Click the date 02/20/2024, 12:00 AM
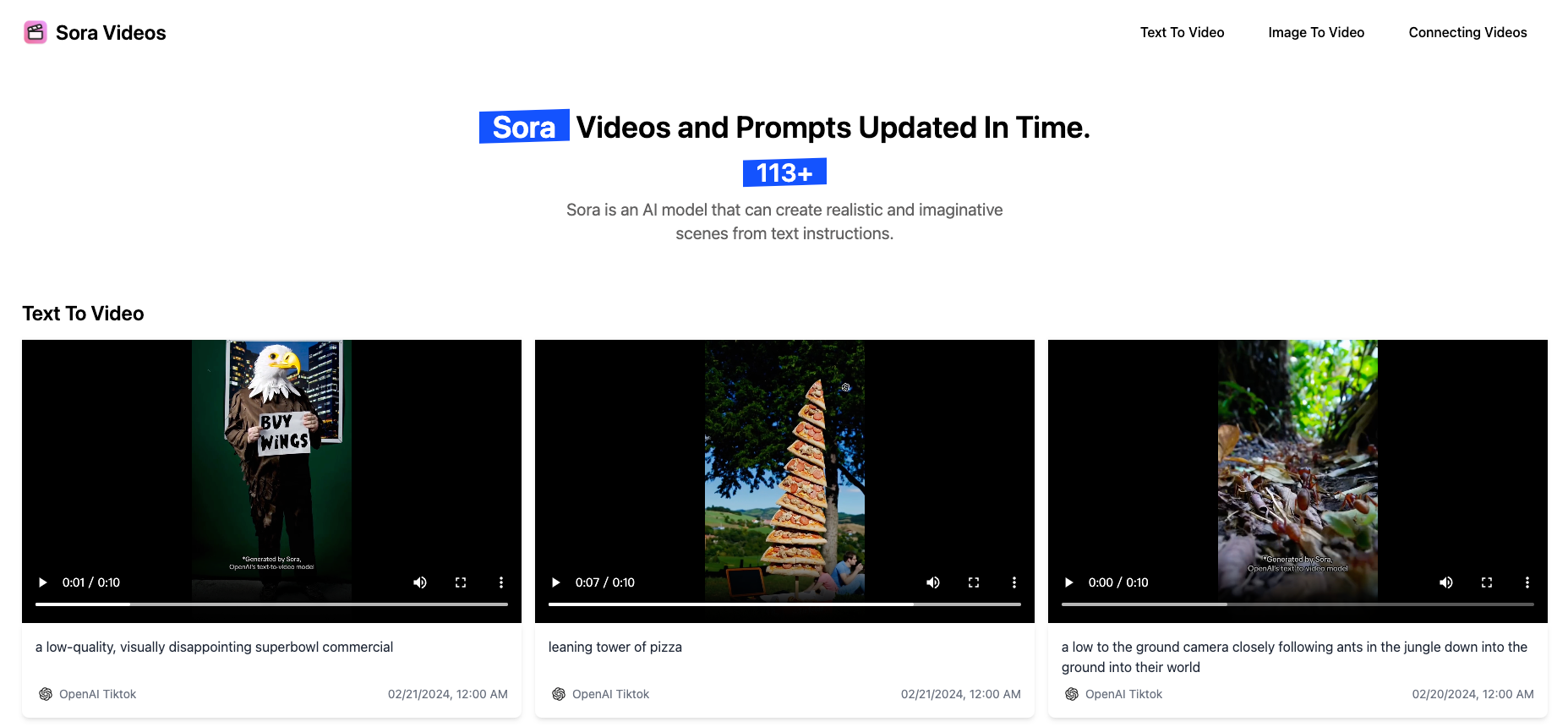The height and width of the screenshot is (727, 1568). (x=1472, y=694)
